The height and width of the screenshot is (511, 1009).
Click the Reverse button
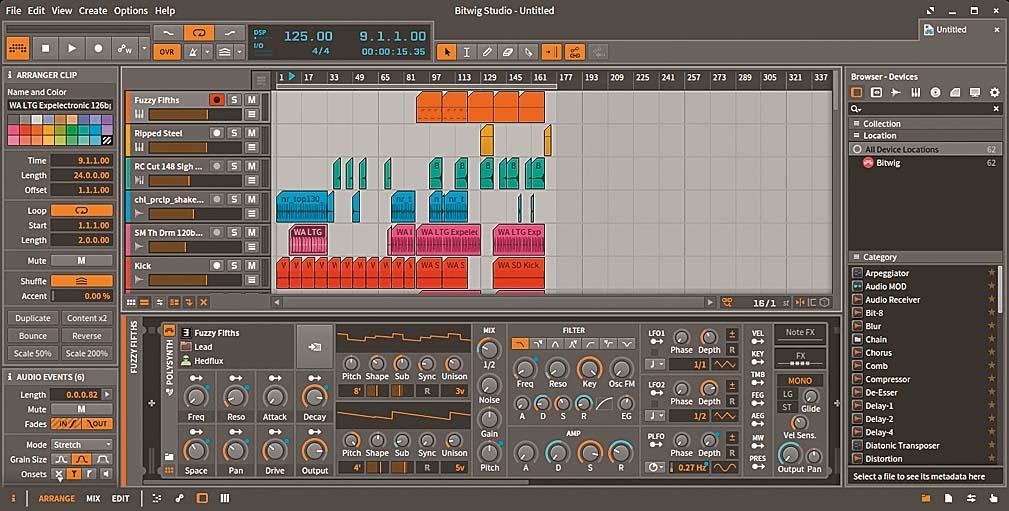86,336
